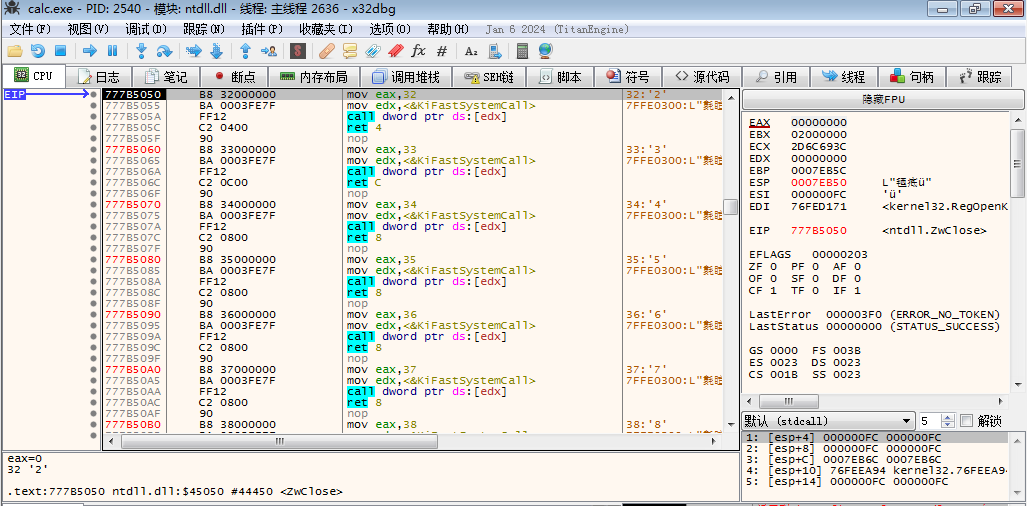
Task: Open the 插件(P) menu
Action: [262, 29]
